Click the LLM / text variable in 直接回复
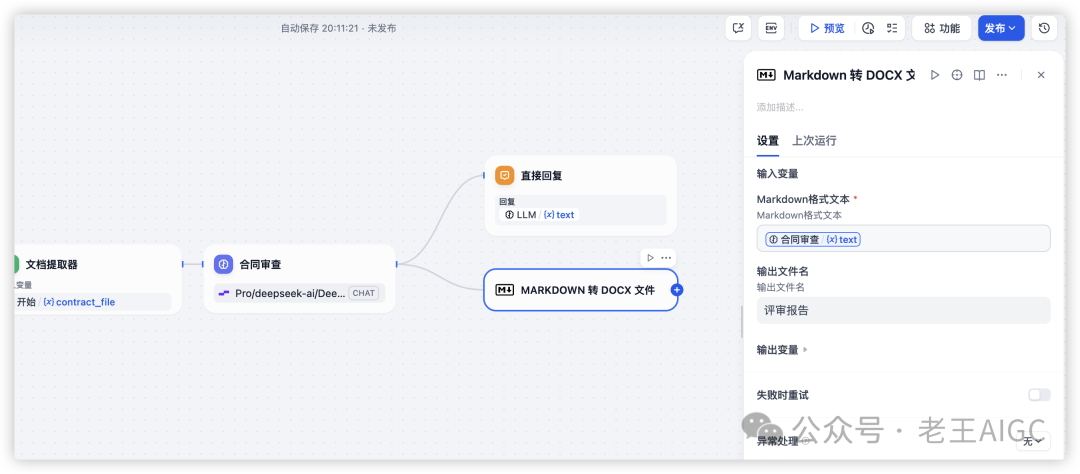 [540, 215]
